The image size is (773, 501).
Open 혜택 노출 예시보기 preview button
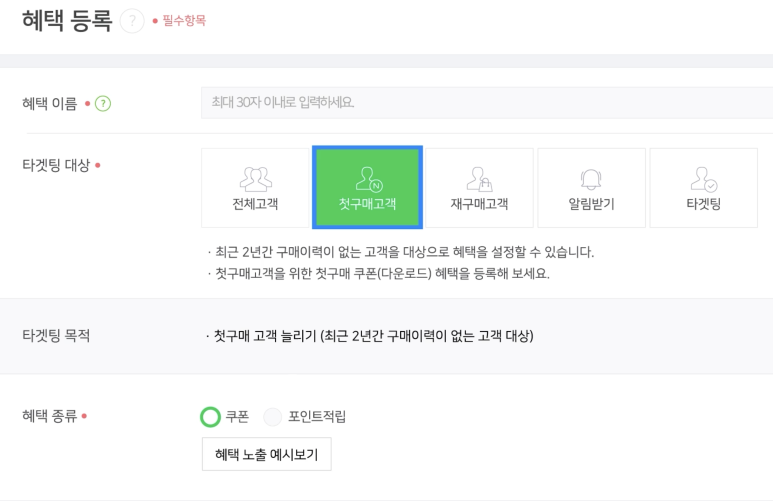click(x=267, y=454)
